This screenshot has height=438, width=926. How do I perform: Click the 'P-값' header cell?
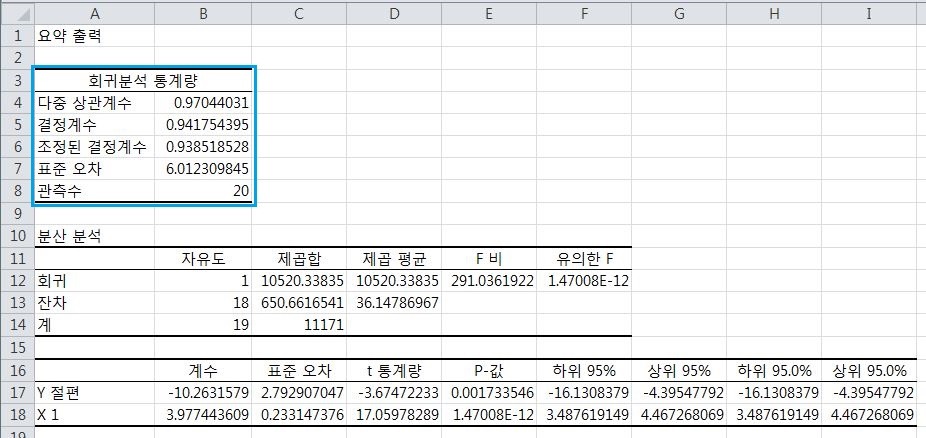(488, 370)
